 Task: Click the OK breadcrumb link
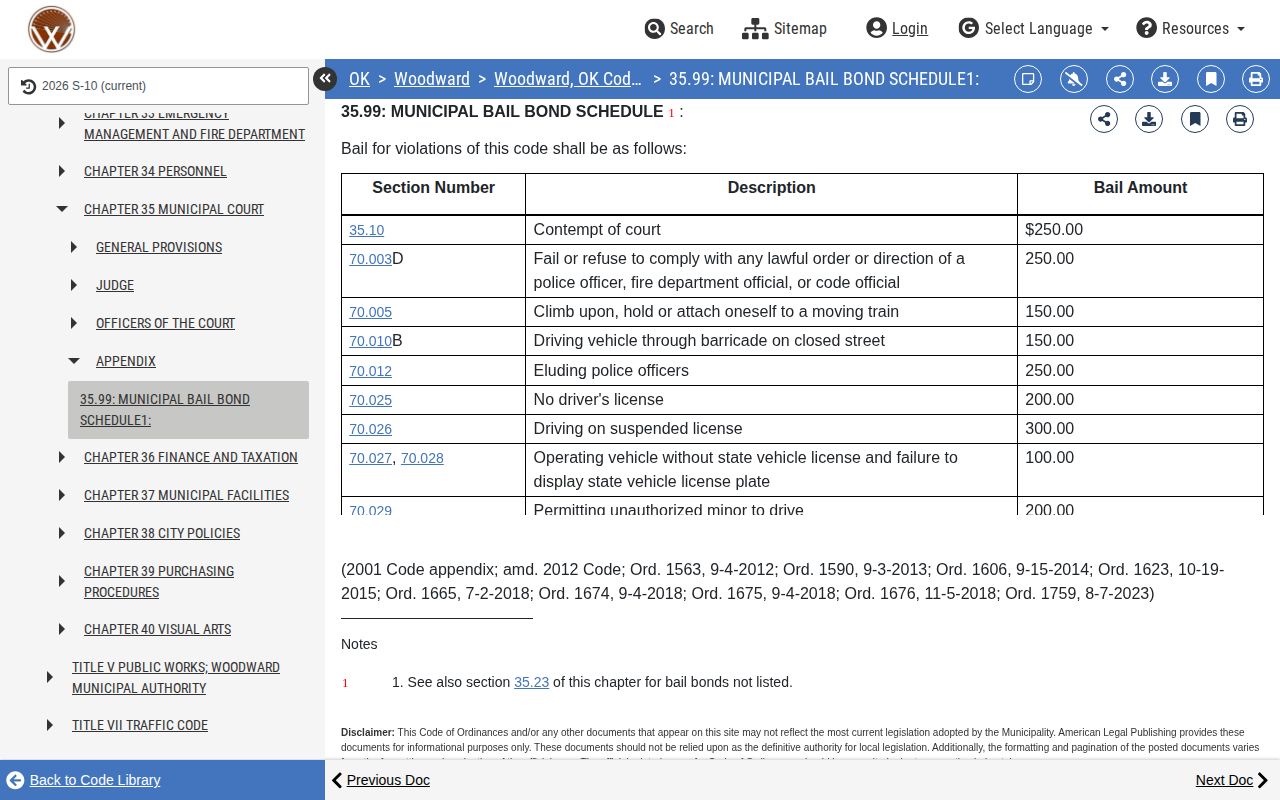pos(359,79)
